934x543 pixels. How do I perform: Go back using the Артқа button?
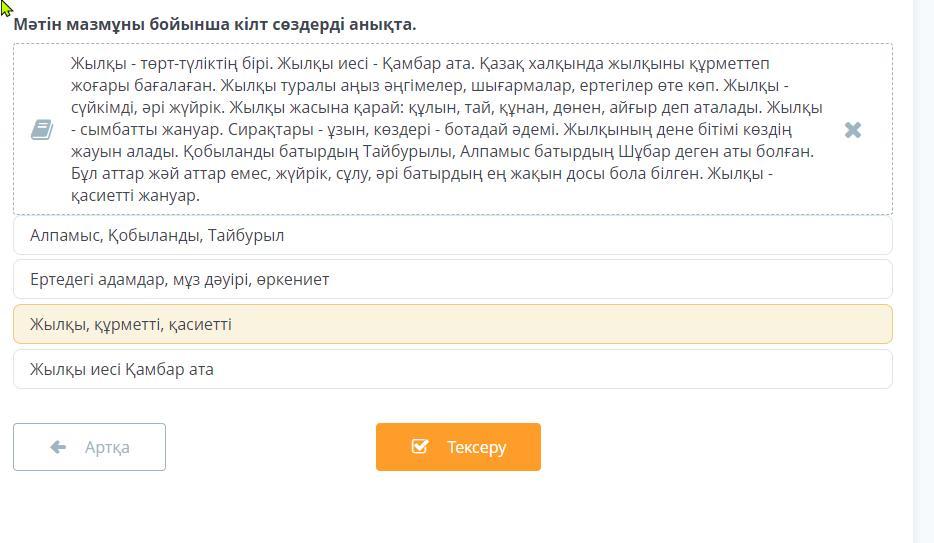[89, 447]
